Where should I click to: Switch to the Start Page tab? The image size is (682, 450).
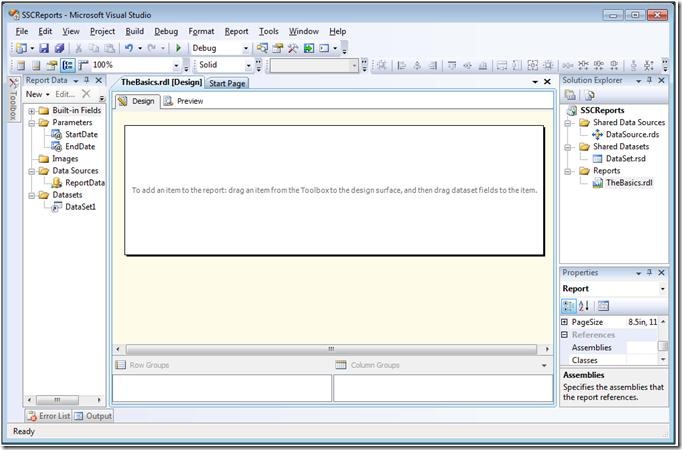point(227,83)
